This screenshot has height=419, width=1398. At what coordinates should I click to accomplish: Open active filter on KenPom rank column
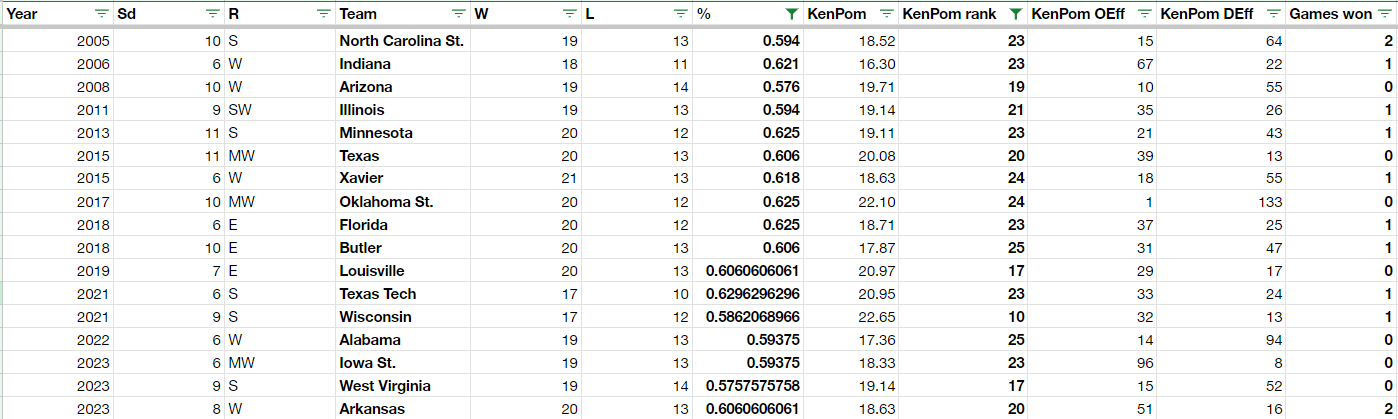[x=1015, y=14]
